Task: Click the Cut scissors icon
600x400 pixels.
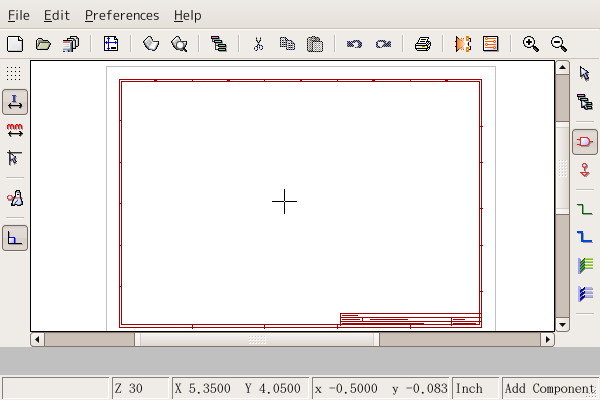Action: (x=258, y=44)
